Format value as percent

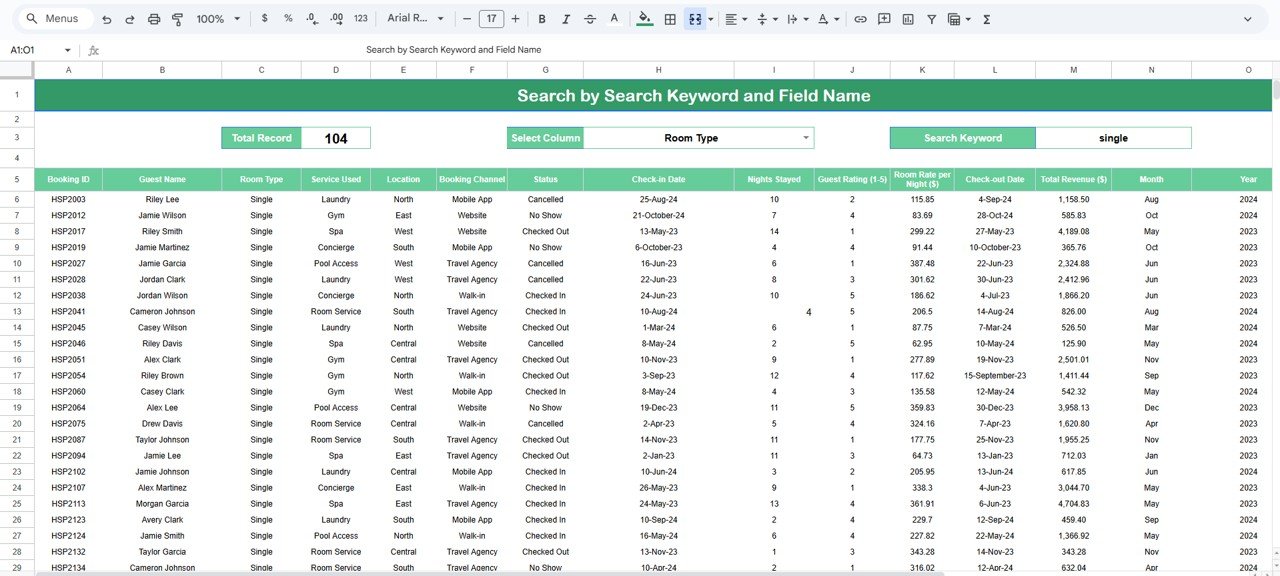tap(287, 19)
